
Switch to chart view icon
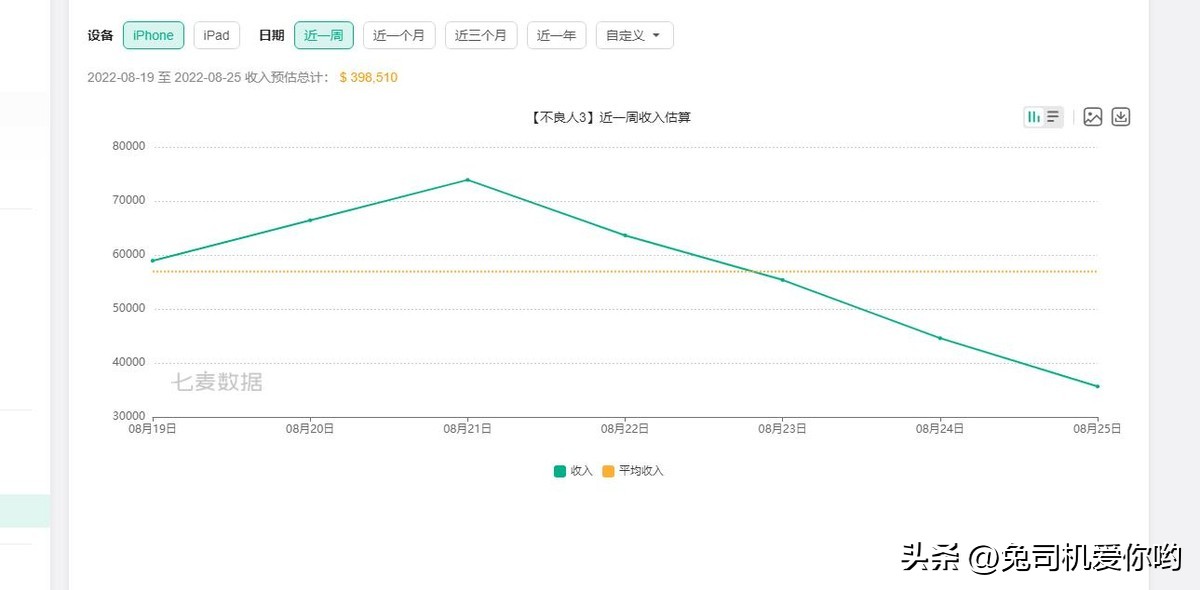point(1034,117)
